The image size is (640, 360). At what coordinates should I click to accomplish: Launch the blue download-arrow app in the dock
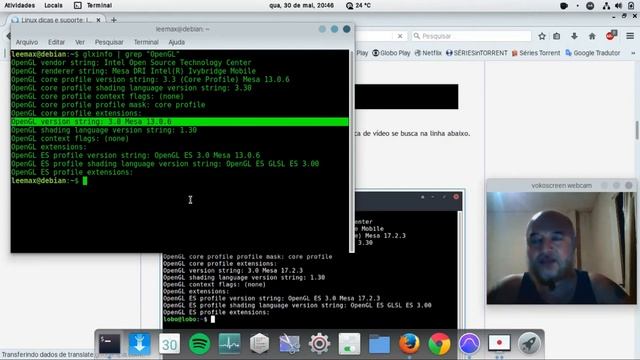coord(139,344)
